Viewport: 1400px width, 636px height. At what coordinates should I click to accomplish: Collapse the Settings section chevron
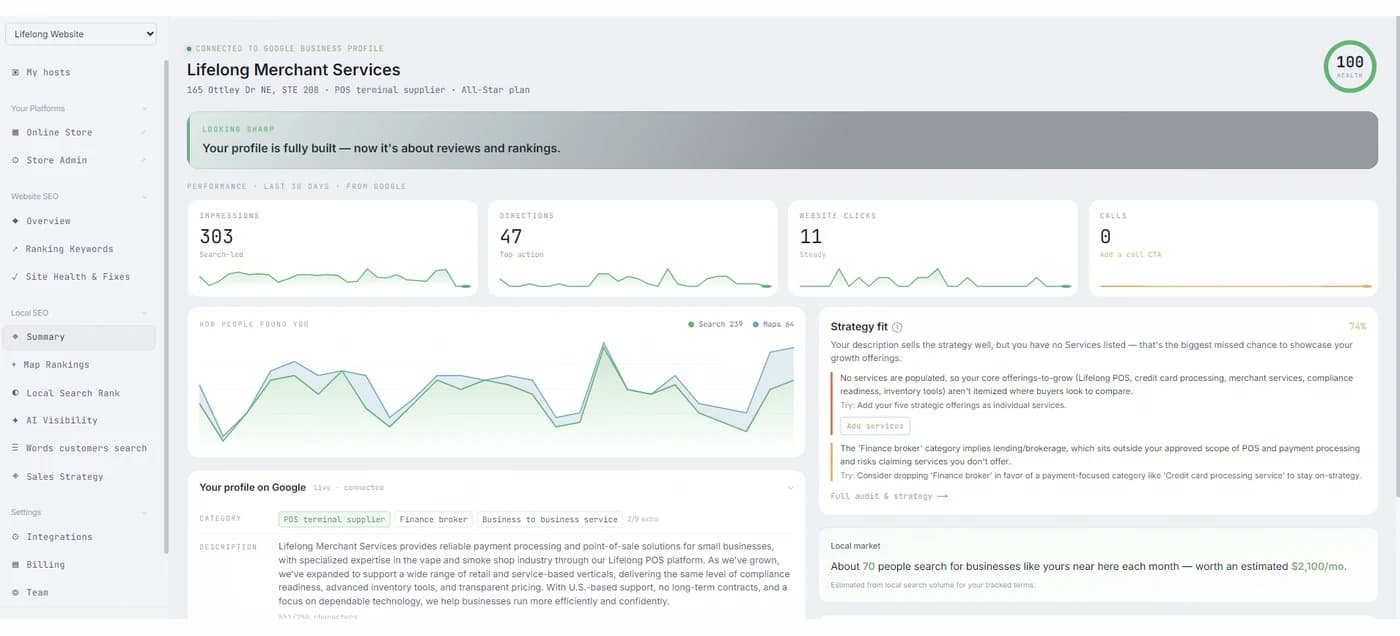click(144, 513)
